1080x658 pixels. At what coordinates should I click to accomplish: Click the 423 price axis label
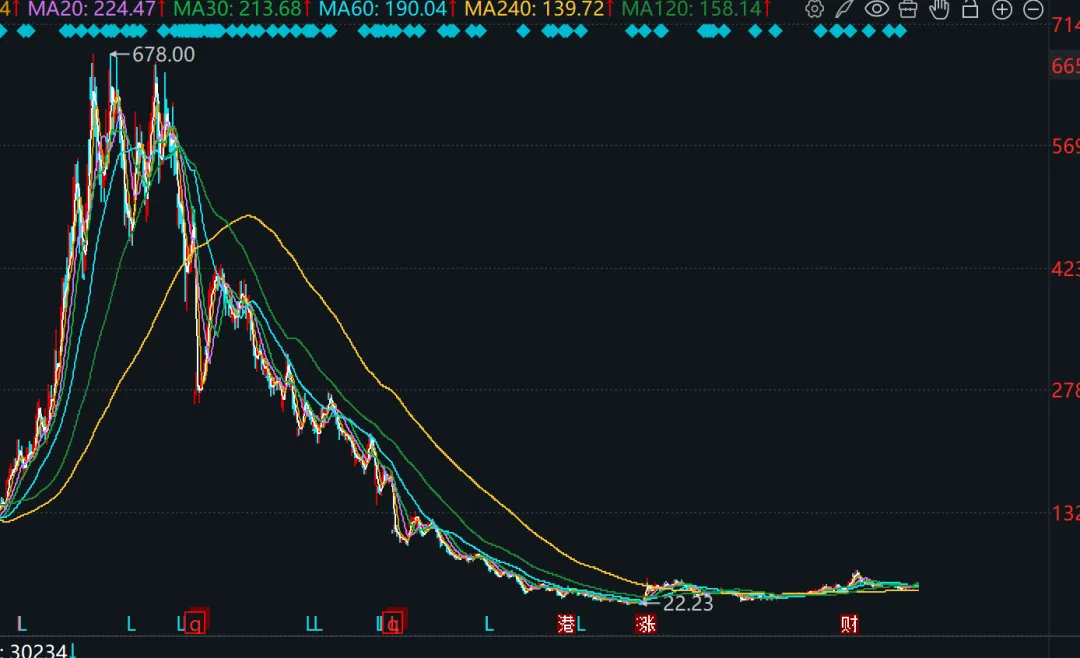(1065, 269)
